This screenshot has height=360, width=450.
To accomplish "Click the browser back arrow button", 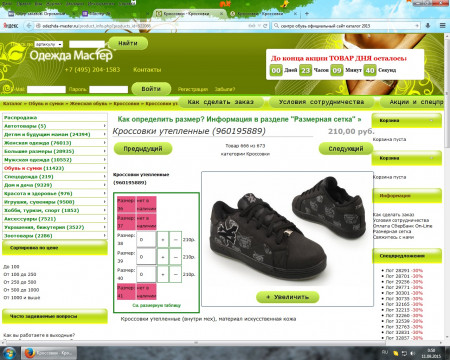I will [x=29, y=26].
